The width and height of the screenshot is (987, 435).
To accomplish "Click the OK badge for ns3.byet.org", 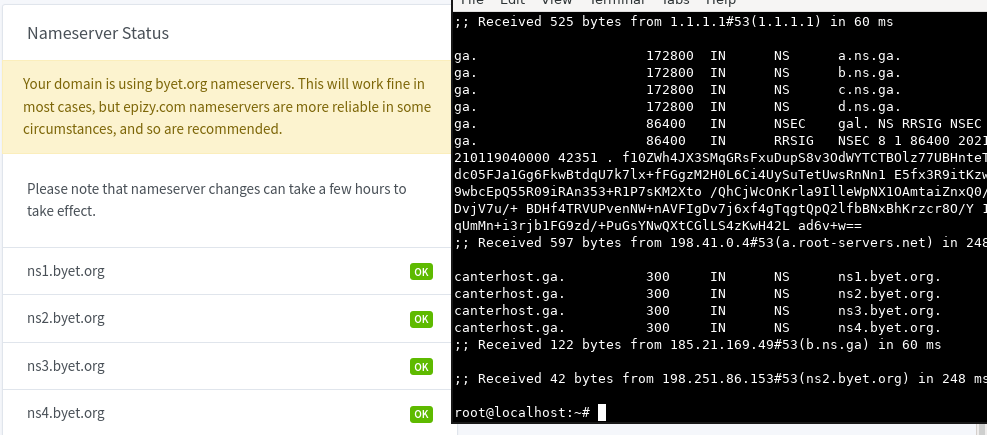I will [421, 366].
